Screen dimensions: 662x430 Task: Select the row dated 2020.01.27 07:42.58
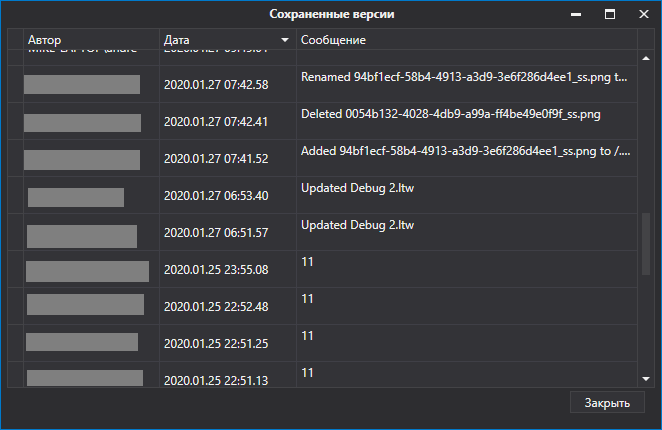tap(322, 84)
